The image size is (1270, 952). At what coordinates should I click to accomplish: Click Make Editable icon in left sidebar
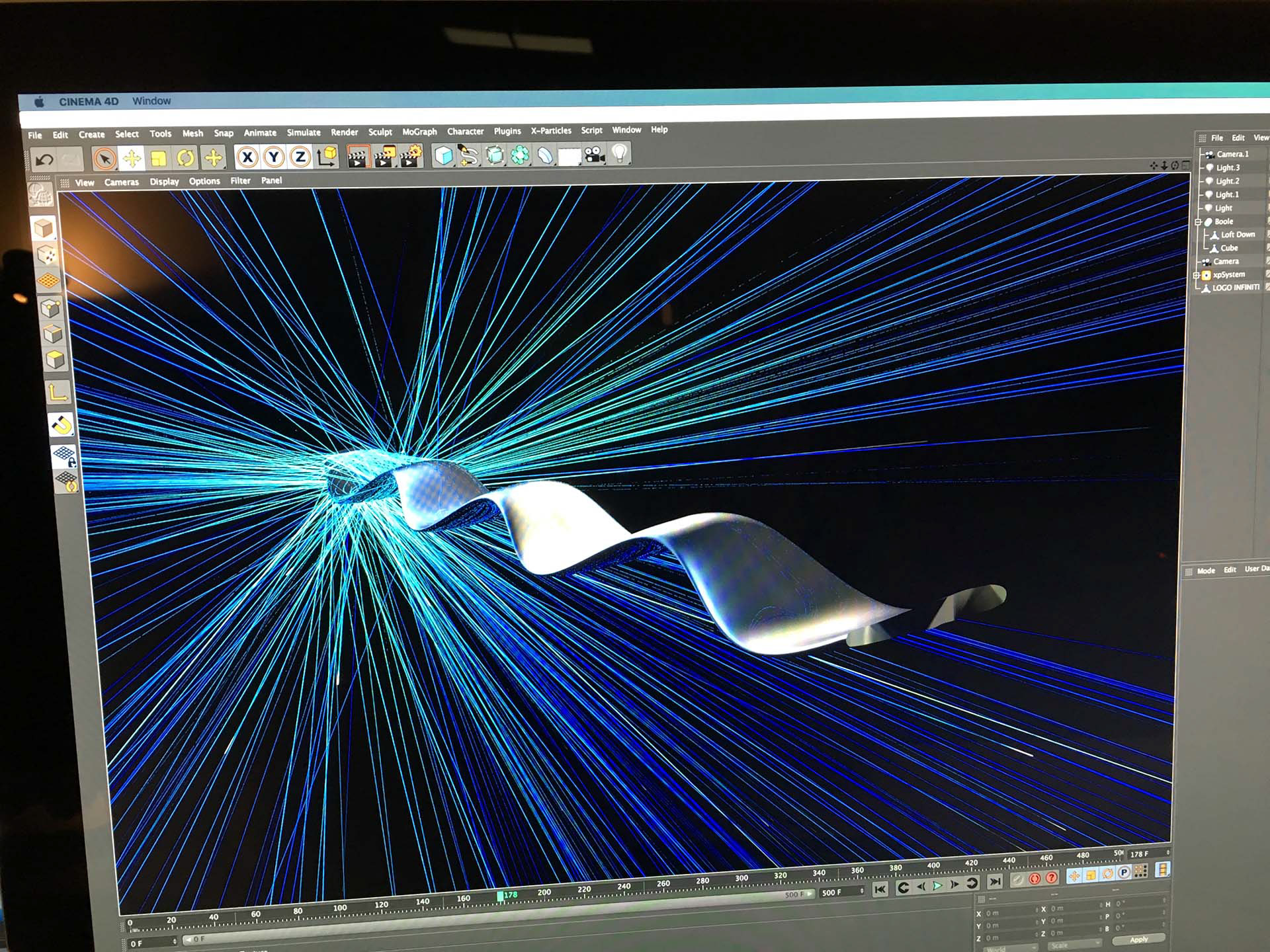point(41,195)
